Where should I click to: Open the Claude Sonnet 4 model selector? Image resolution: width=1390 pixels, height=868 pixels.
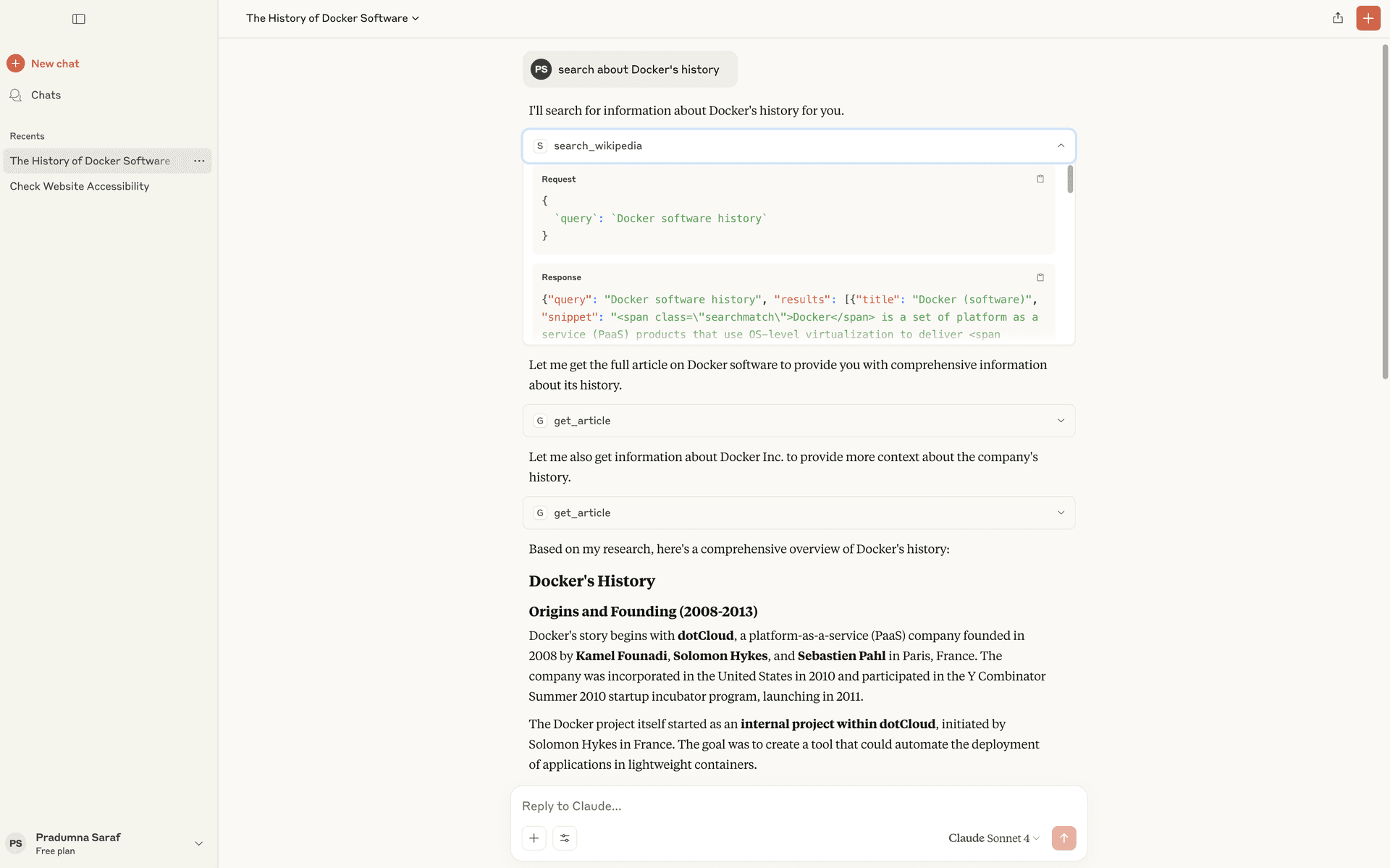[x=993, y=838]
